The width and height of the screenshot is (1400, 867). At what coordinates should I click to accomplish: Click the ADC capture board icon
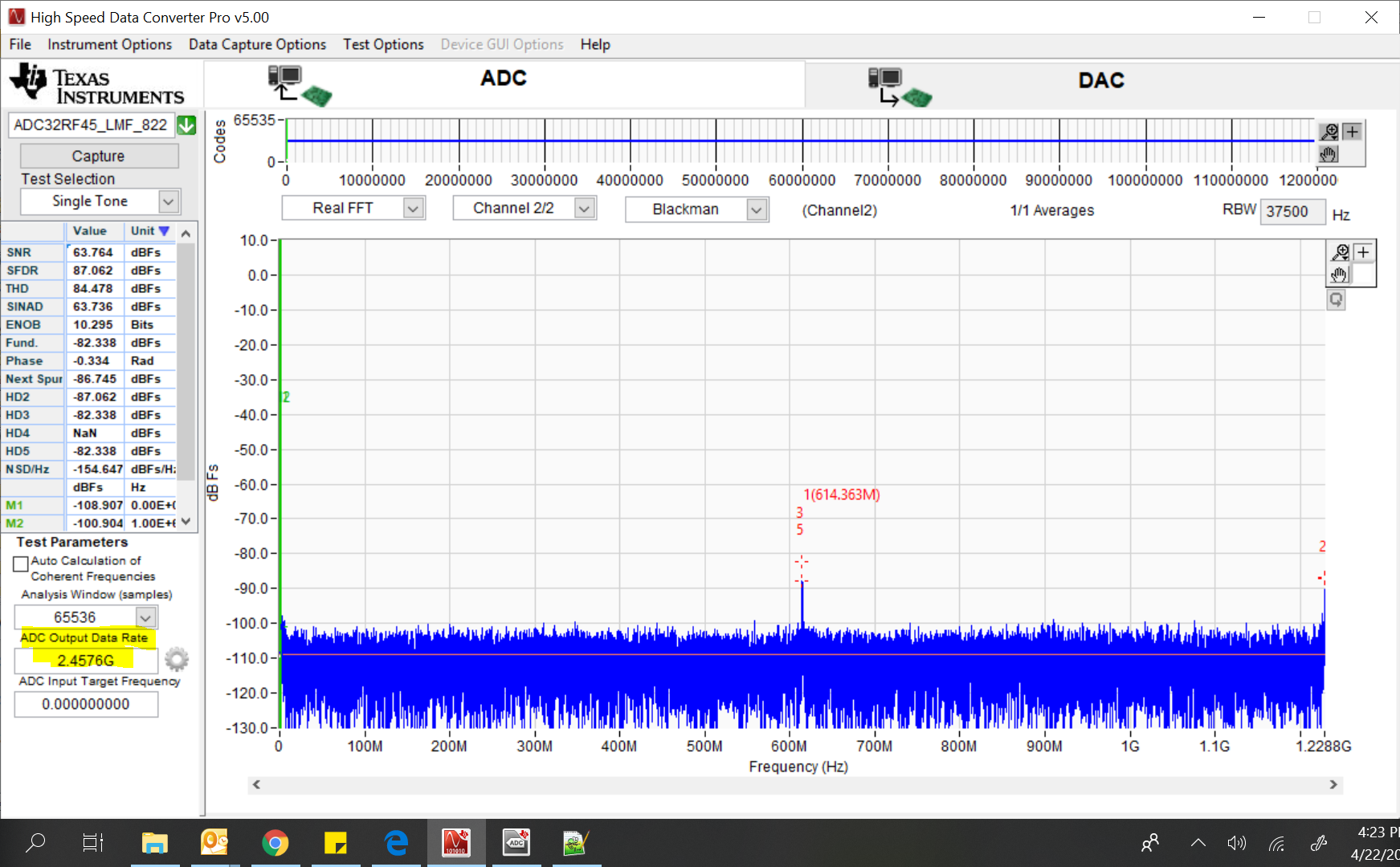pos(300,85)
